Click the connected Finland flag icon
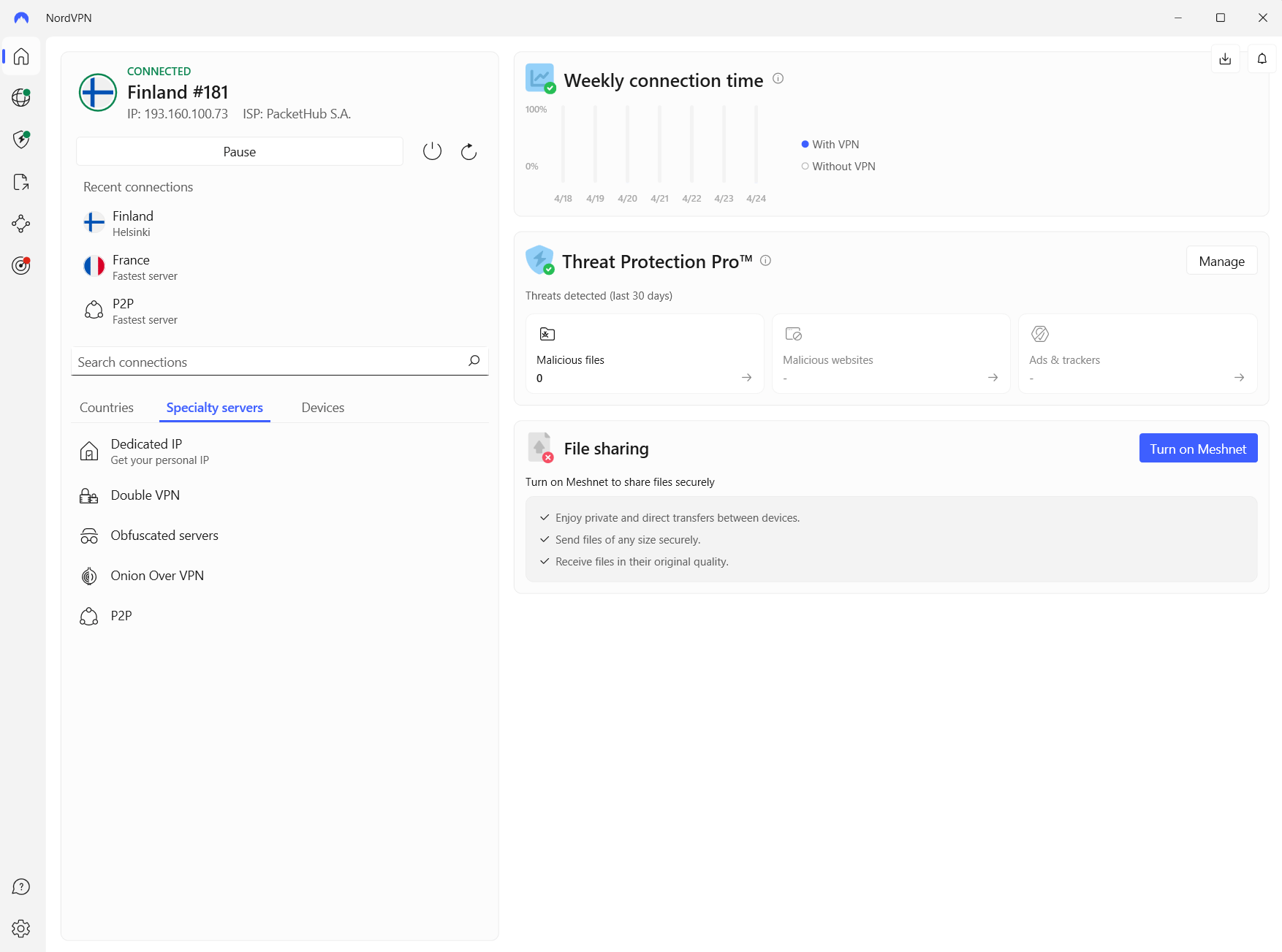Screen dimensions: 1282x952 (98, 92)
